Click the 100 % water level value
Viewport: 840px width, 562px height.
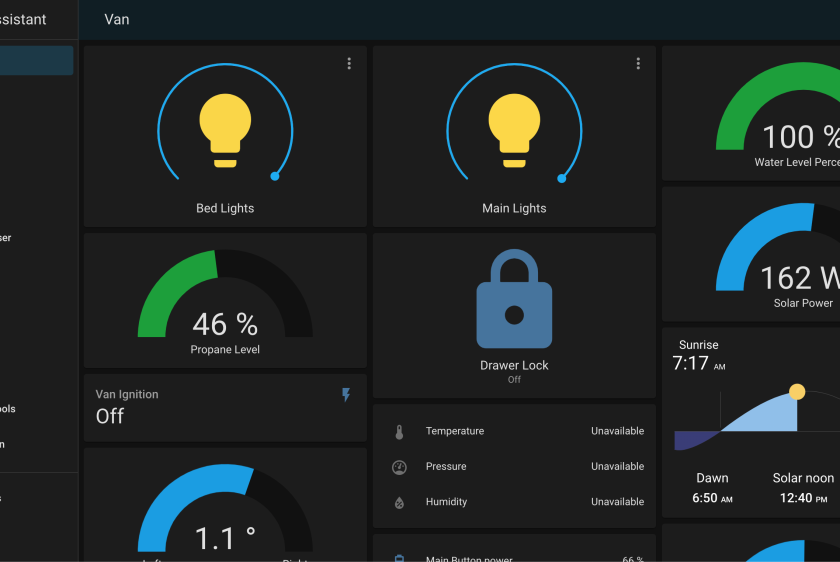pyautogui.click(x=801, y=137)
